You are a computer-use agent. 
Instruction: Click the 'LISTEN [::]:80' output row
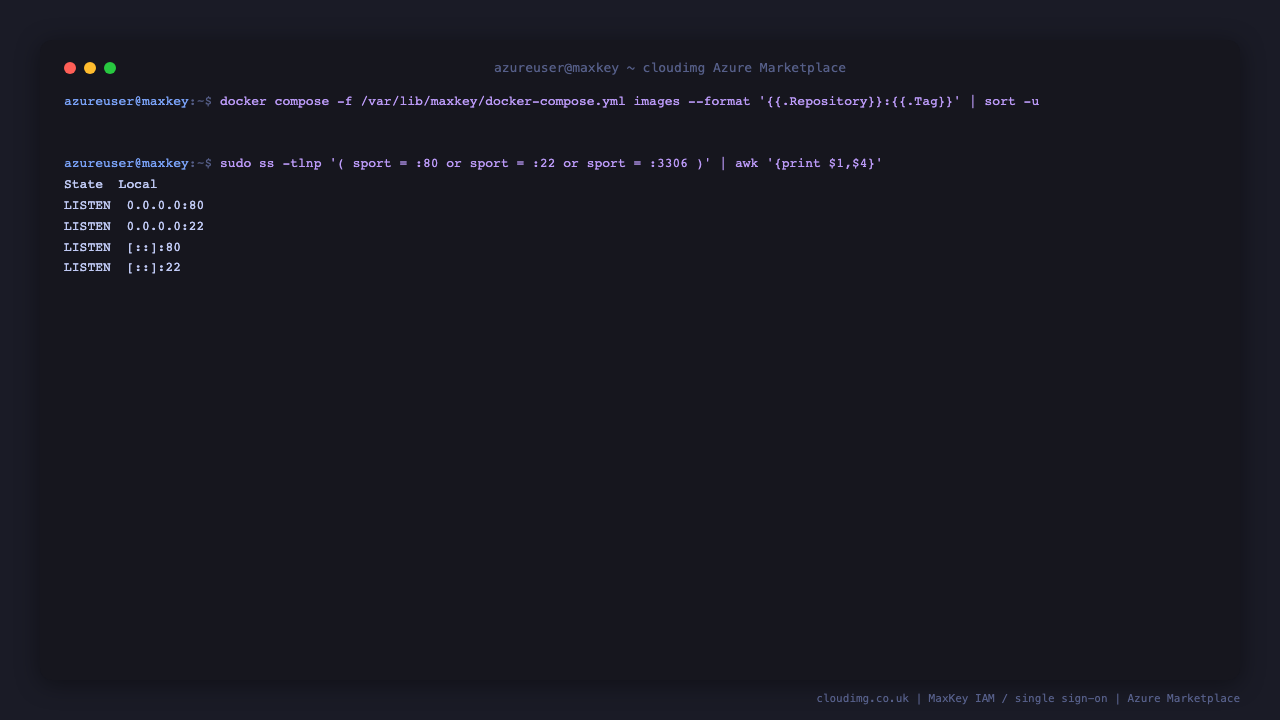[123, 248]
